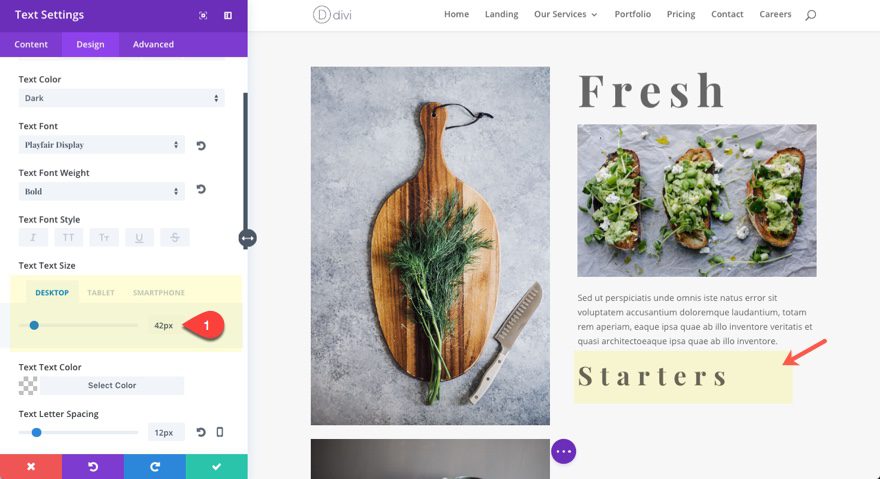The image size is (880, 479).
Task: Reset the Text Font setting
Action: (201, 145)
